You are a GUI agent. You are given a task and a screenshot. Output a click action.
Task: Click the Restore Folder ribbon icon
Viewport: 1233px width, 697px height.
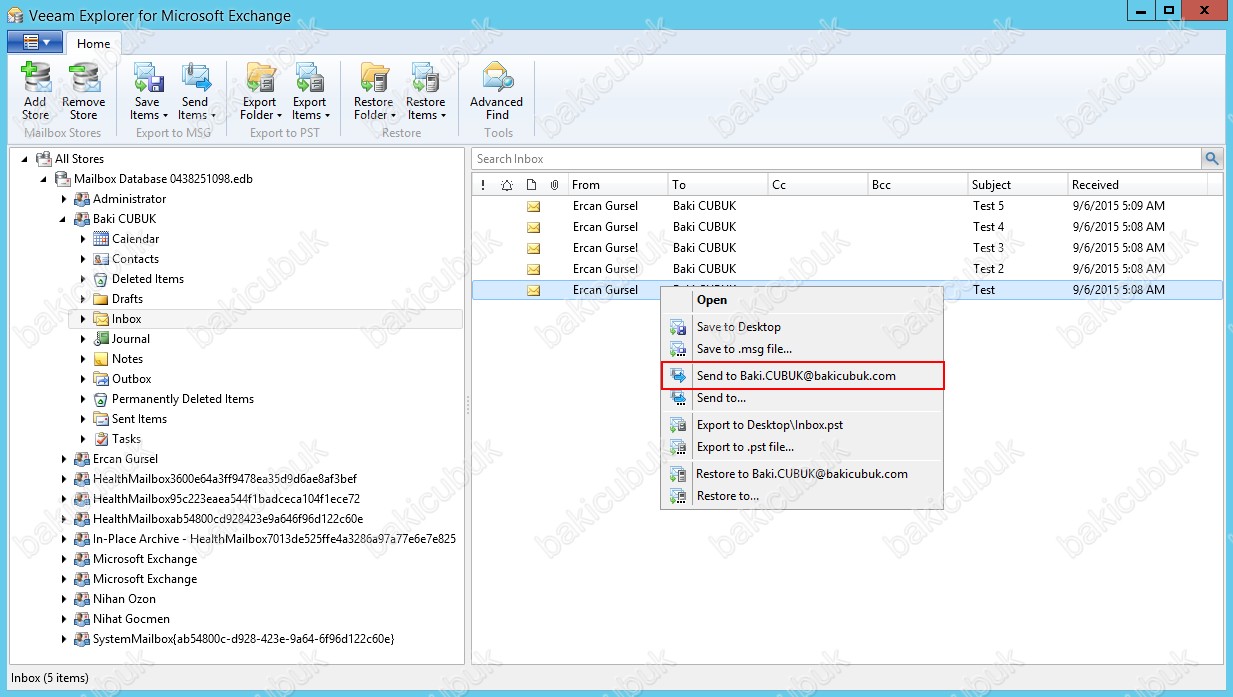374,78
